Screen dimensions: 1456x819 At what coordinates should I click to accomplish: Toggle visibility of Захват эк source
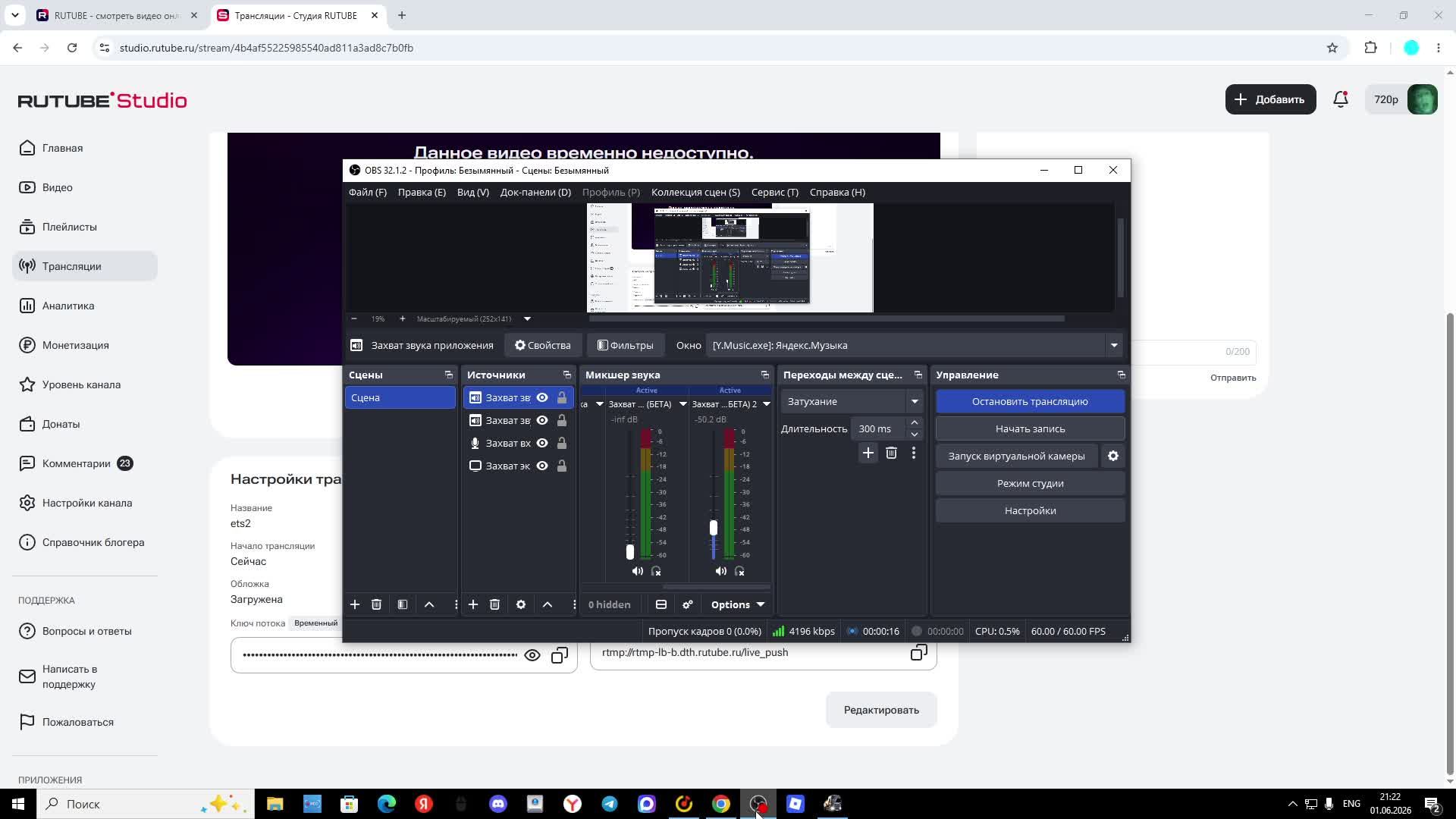pyautogui.click(x=542, y=466)
